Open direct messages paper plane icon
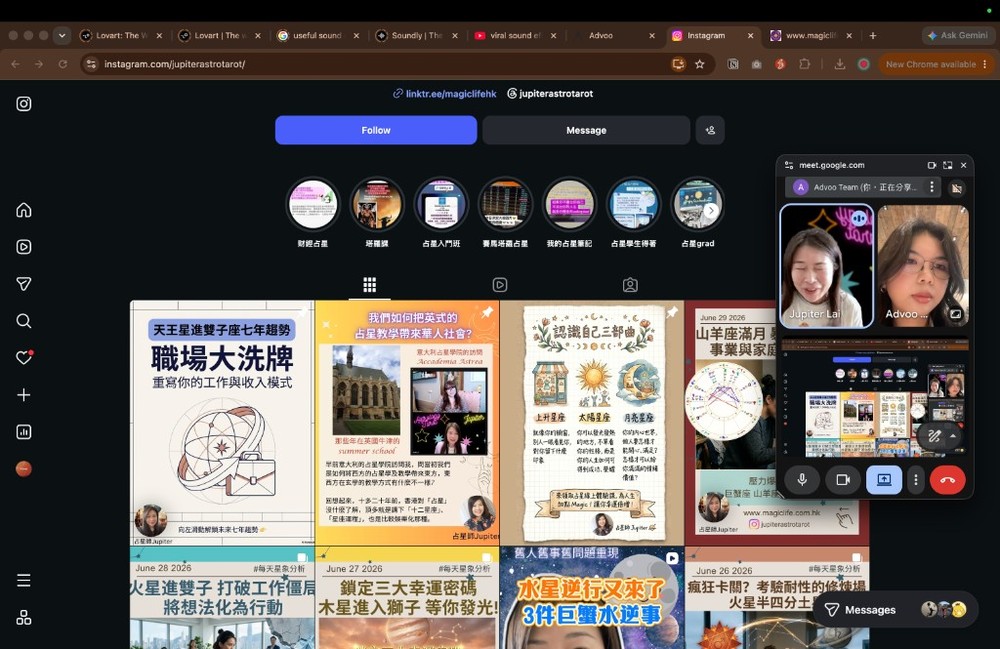This screenshot has height=649, width=1000. pyautogui.click(x=24, y=284)
